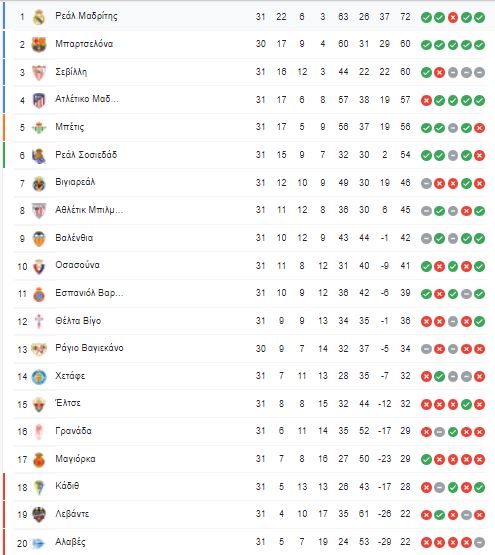The width and height of the screenshot is (495, 555).
Task: Click the Real Madrid club crest
Action: (39, 17)
